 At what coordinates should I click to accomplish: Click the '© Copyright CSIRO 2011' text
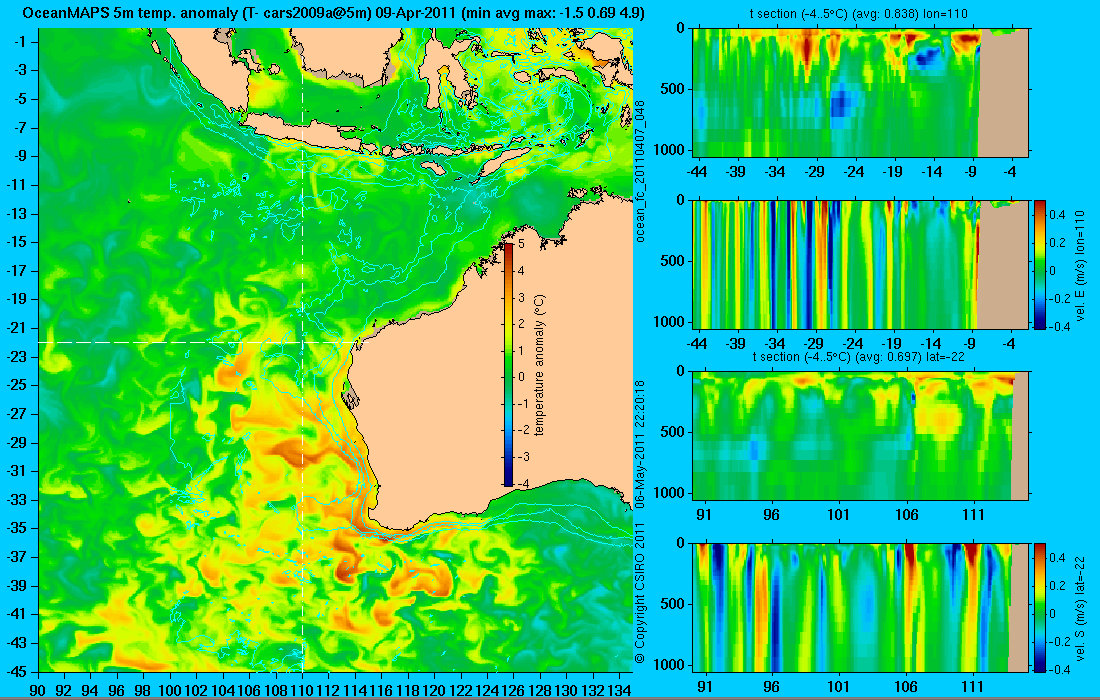pyautogui.click(x=639, y=593)
